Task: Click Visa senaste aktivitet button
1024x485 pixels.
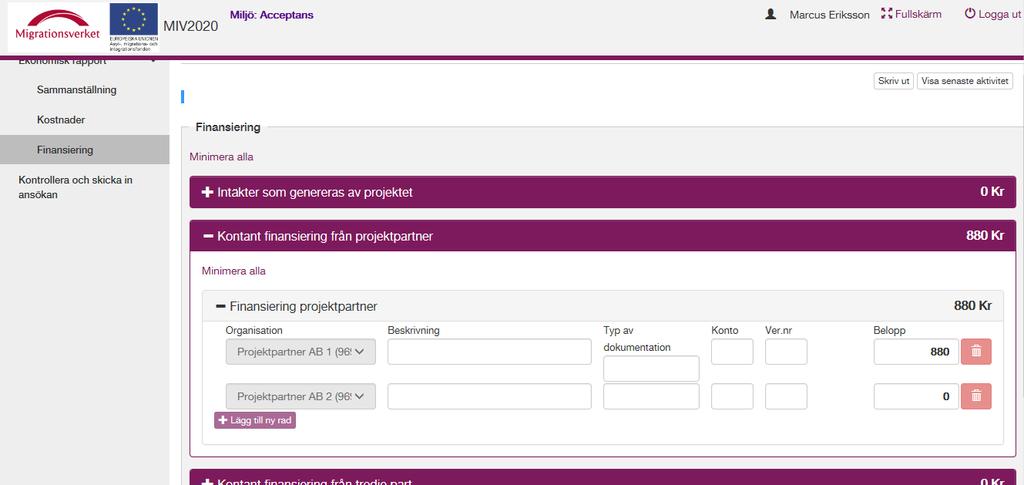Action: pyautogui.click(x=965, y=81)
